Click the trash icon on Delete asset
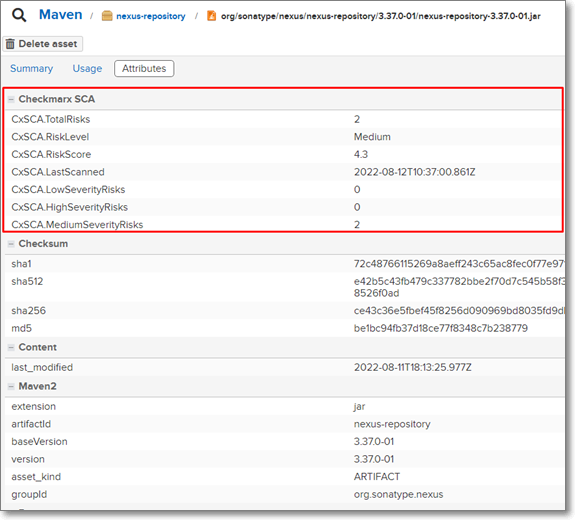The image size is (575, 520). click(10, 44)
